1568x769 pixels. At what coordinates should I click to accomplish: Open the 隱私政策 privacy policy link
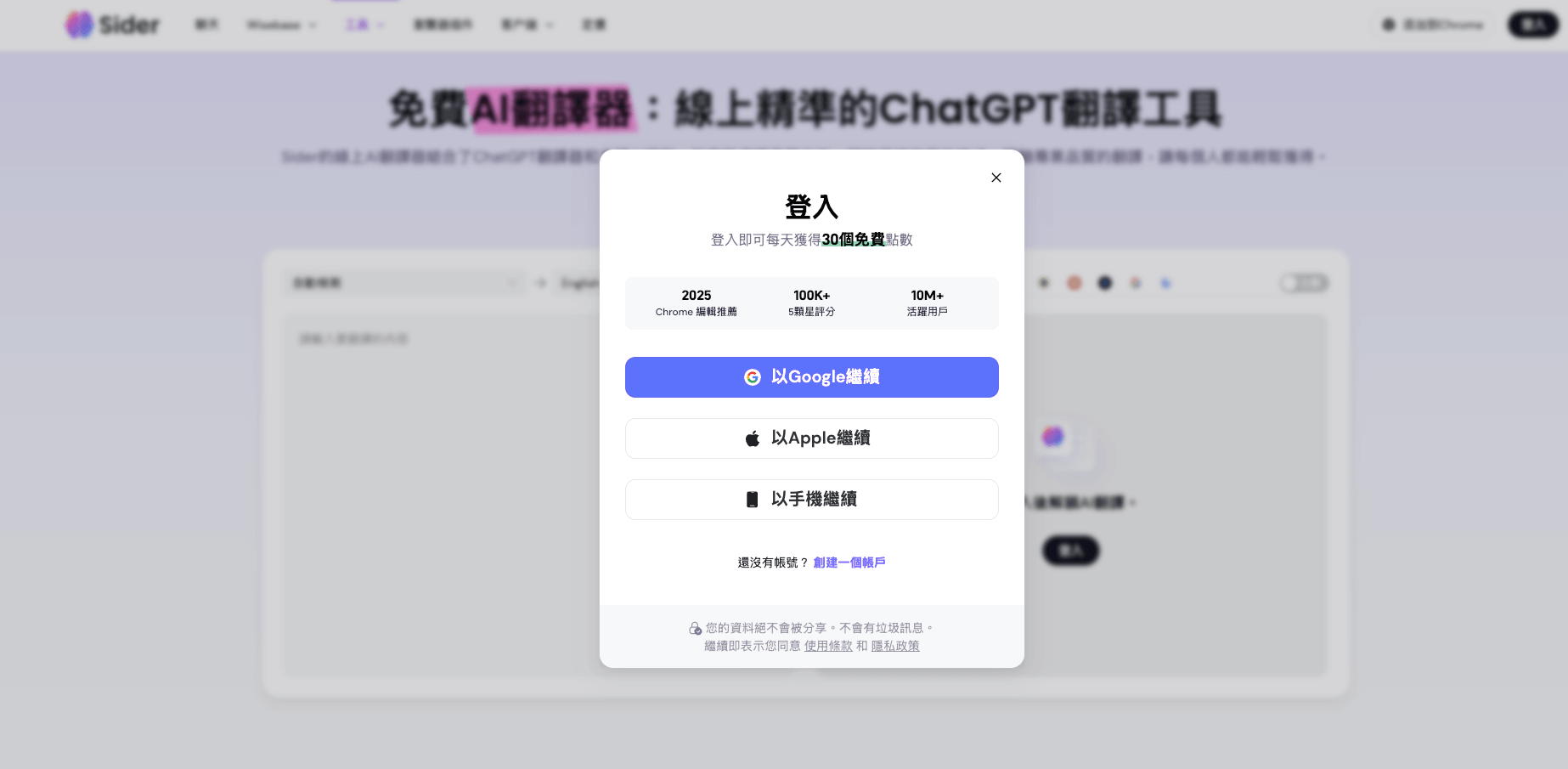point(895,646)
